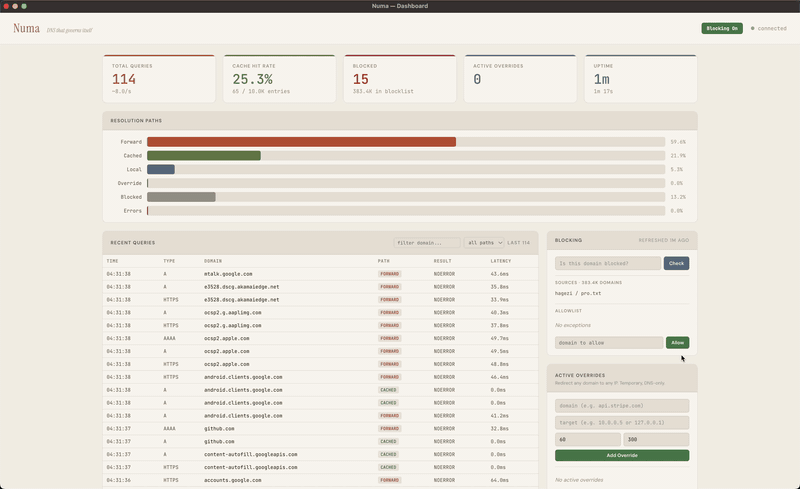Click the 'No active overrides' text
The width and height of the screenshot is (800, 489).
579,480
